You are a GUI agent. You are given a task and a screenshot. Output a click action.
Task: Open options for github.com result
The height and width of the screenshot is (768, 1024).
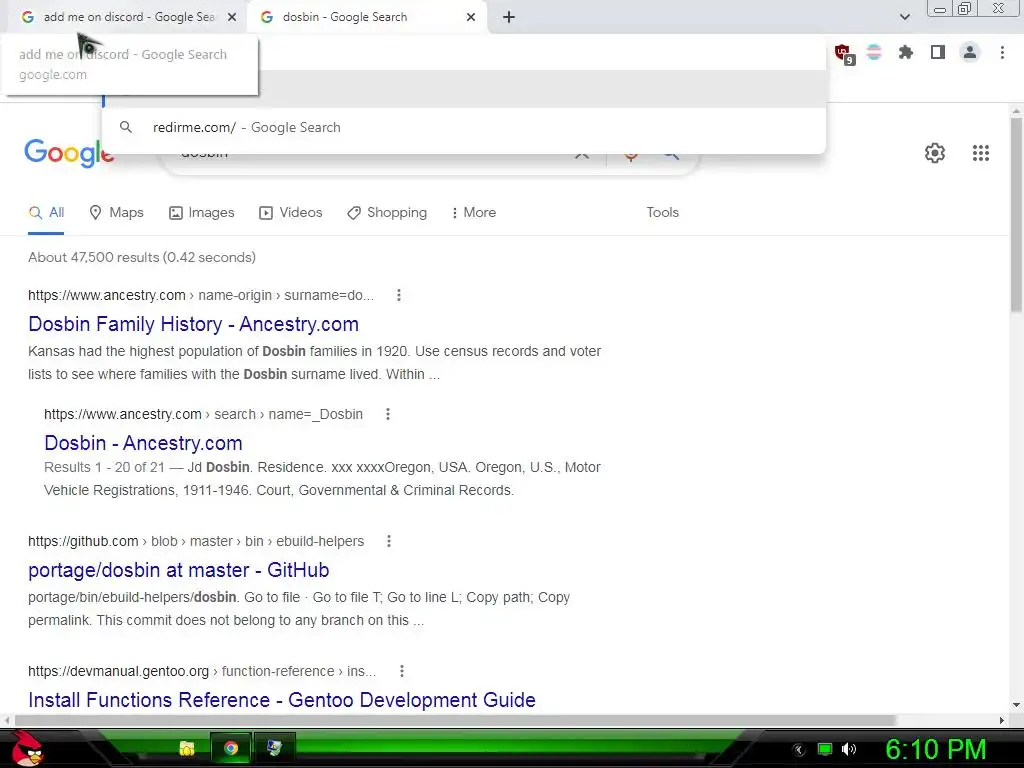(x=389, y=541)
